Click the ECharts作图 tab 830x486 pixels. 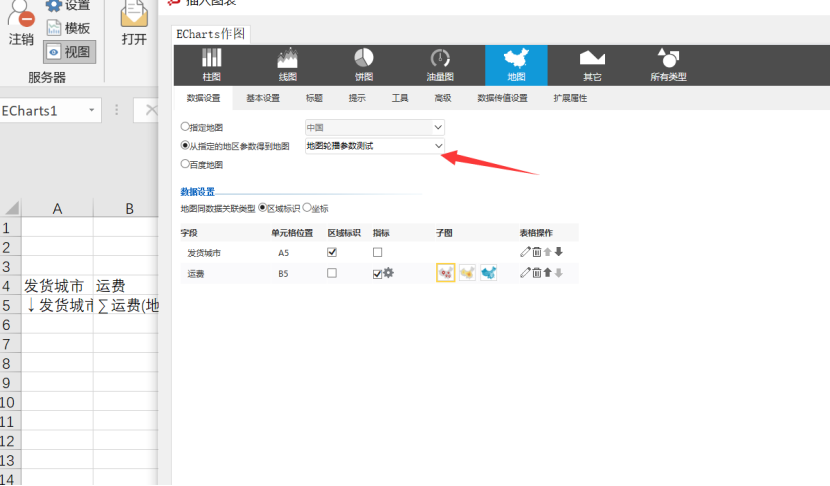211,34
